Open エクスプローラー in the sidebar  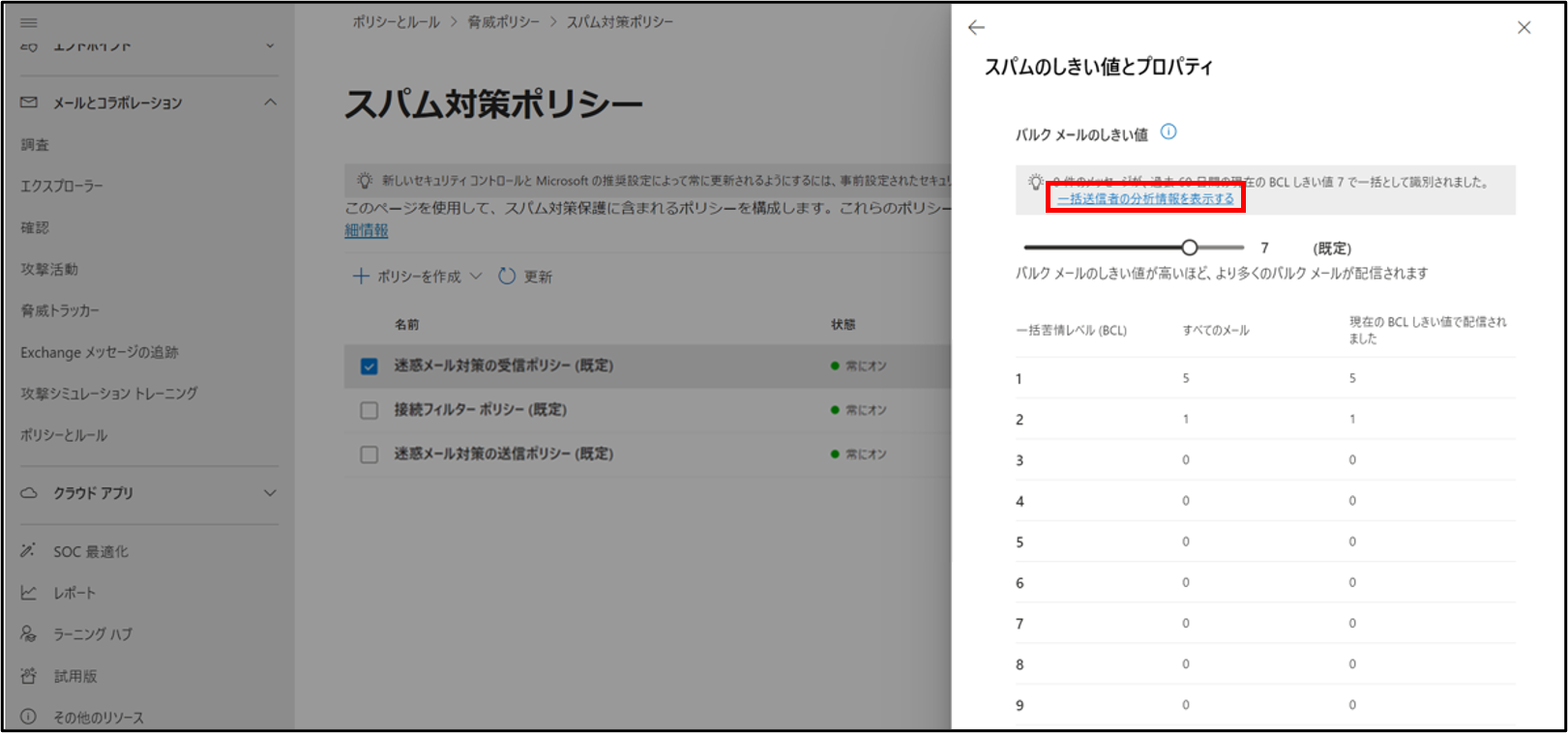(x=62, y=187)
